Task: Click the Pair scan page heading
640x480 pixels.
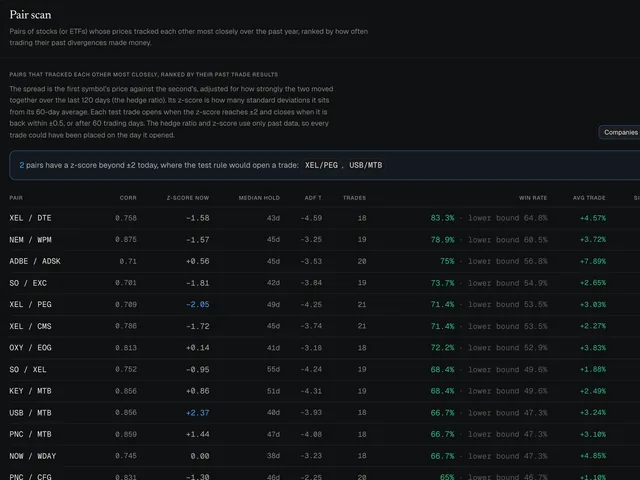Action: point(30,15)
